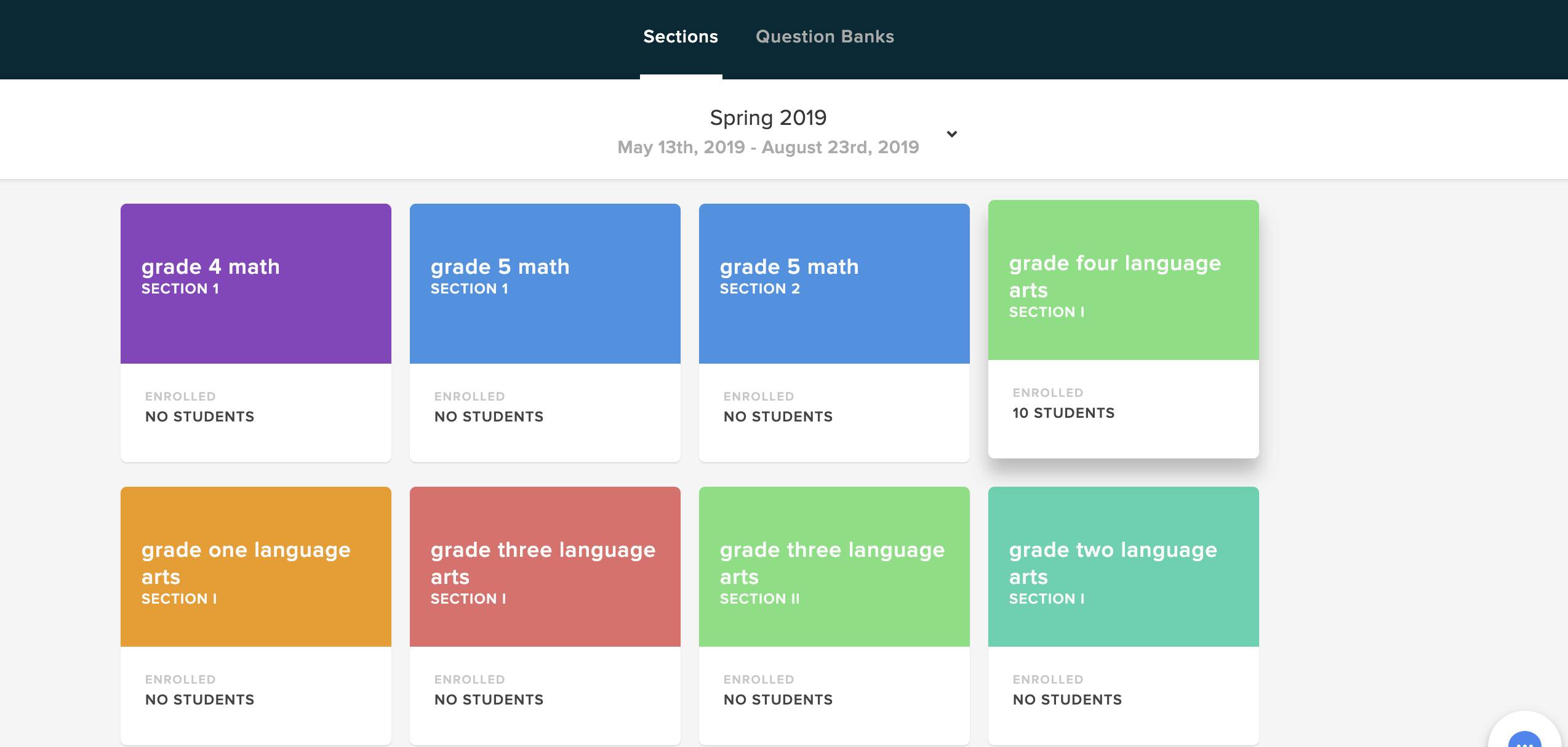
Task: Expand the term selector chevron
Action: (x=951, y=134)
